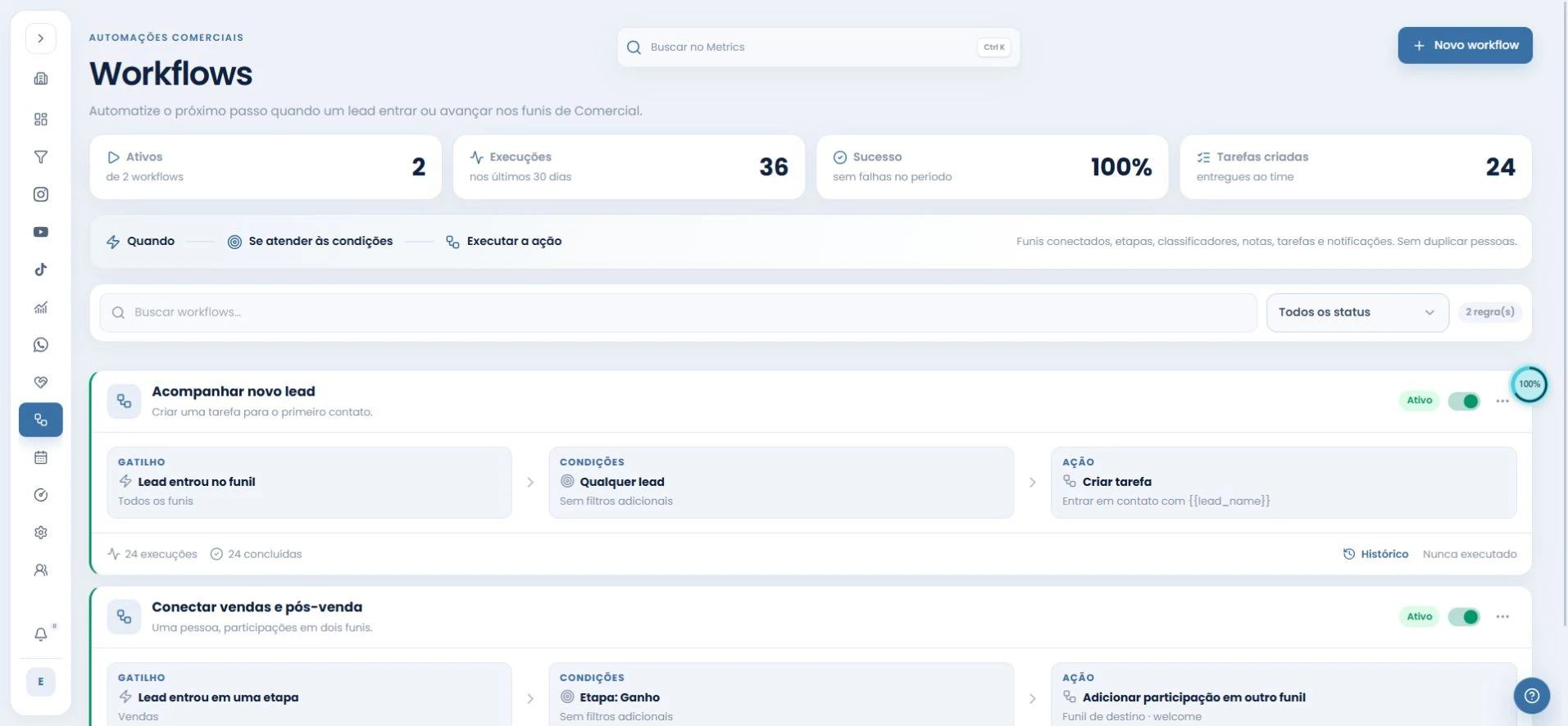Screen dimensions: 1568x726
Task: Focus the Buscar workflows search field
Action: 678,312
